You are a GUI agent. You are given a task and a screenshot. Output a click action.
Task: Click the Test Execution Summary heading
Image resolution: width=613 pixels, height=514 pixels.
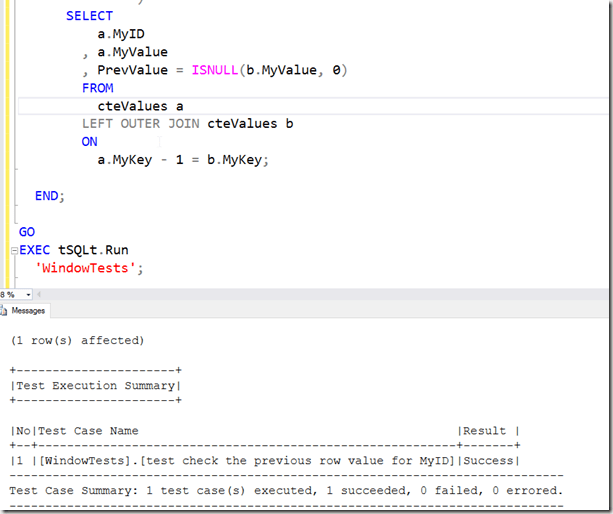pyautogui.click(x=95, y=385)
